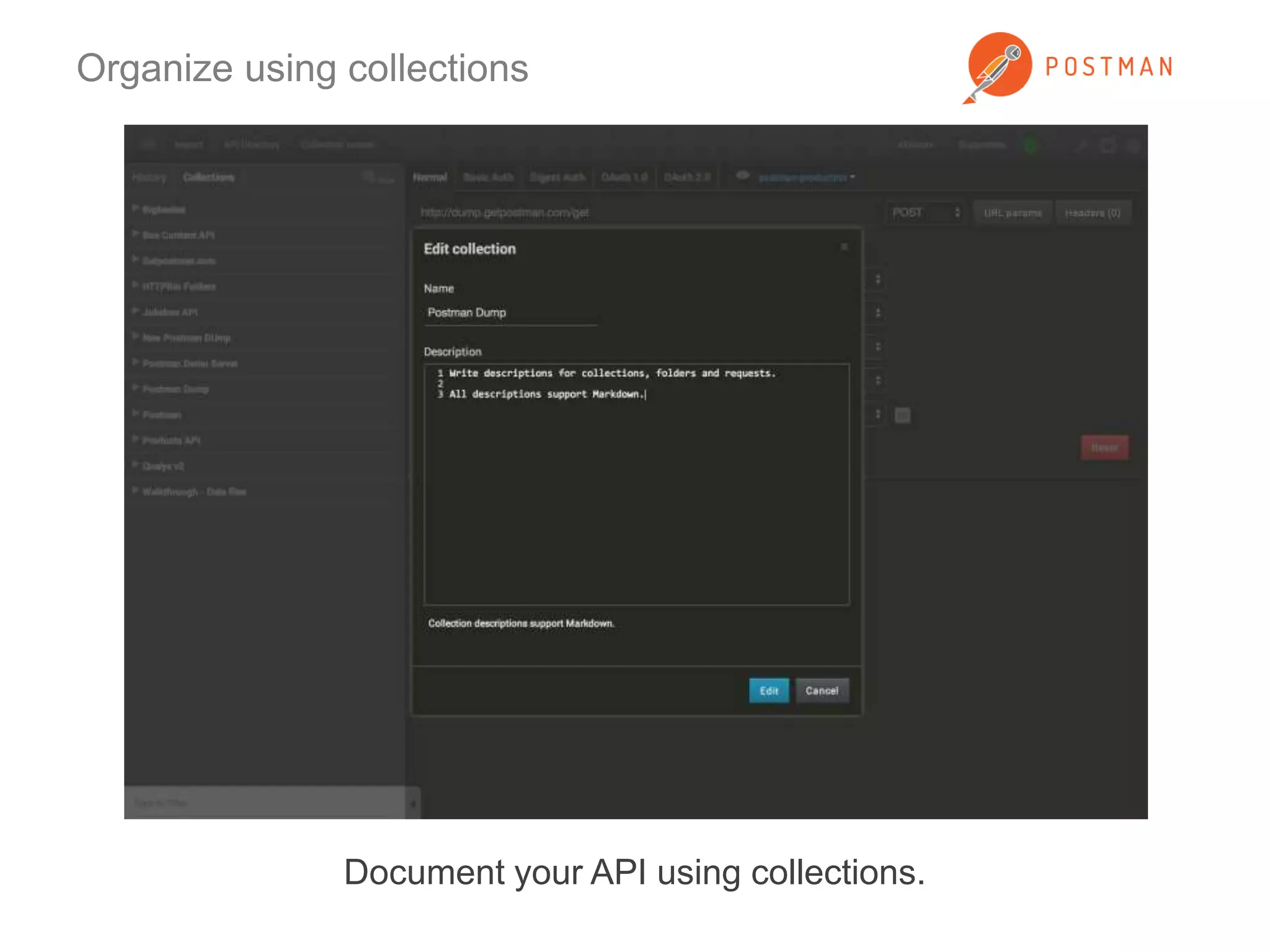Open the Digest Auth tab
This screenshot has width=1270, height=952.
point(557,177)
